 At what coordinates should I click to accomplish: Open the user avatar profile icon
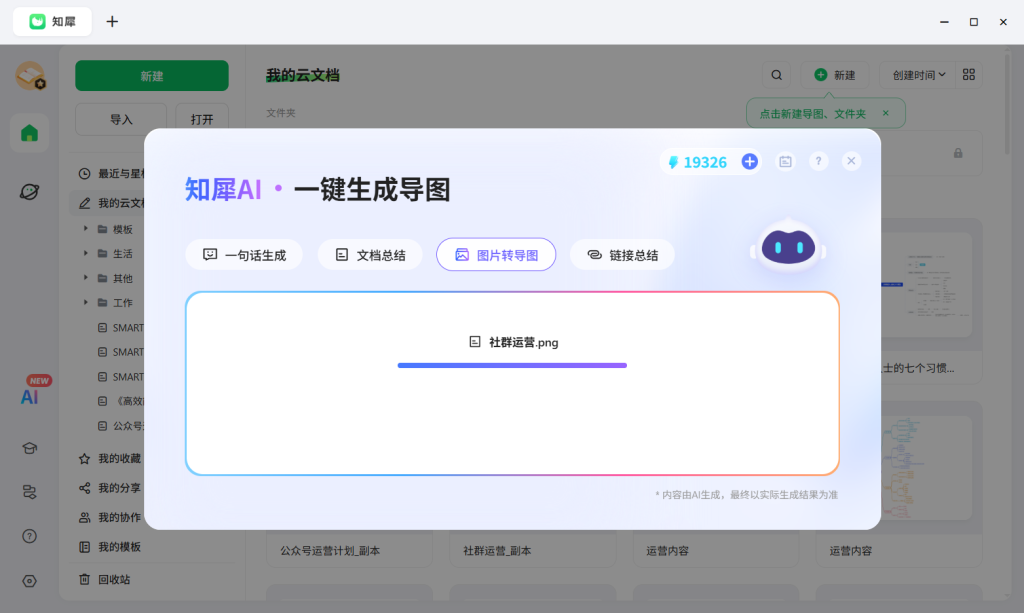(x=30, y=76)
